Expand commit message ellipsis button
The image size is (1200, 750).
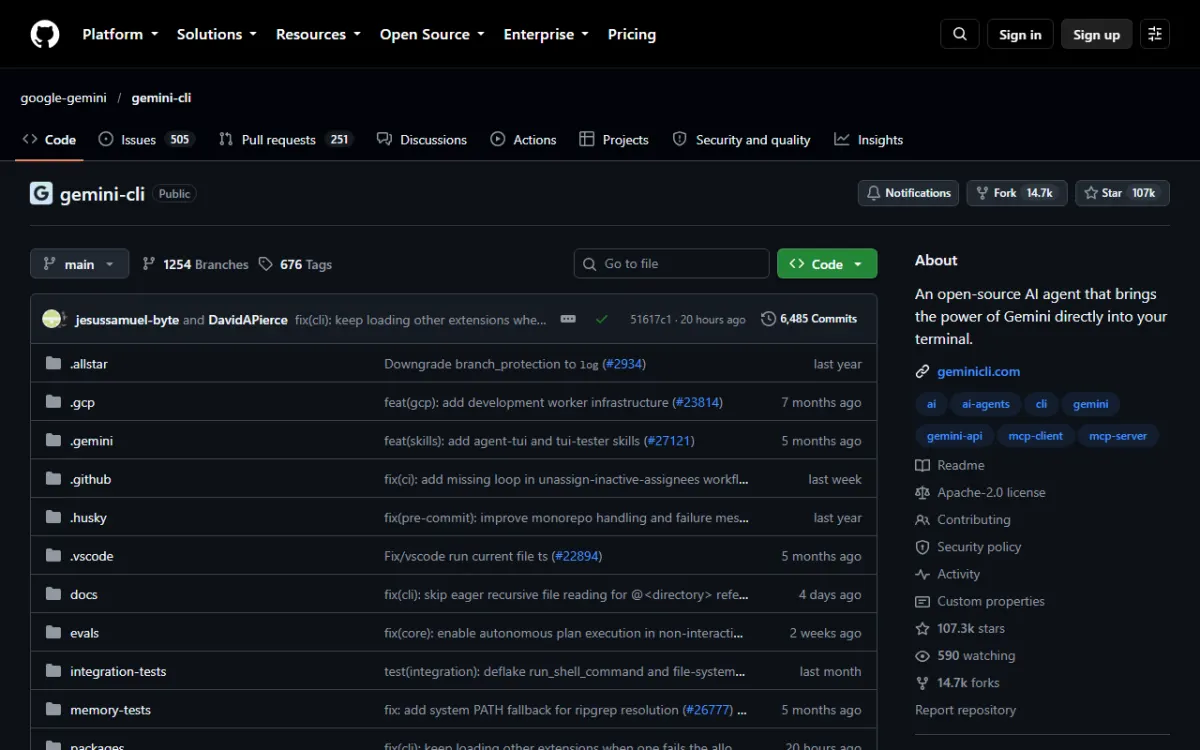[568, 319]
